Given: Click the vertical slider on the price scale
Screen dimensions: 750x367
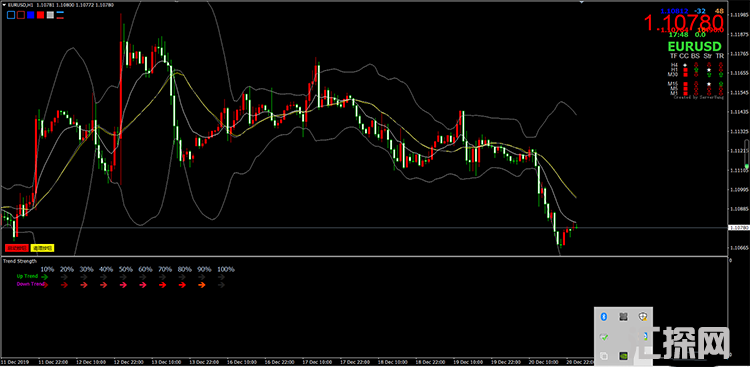Looking at the screenshot, I should point(746,154).
